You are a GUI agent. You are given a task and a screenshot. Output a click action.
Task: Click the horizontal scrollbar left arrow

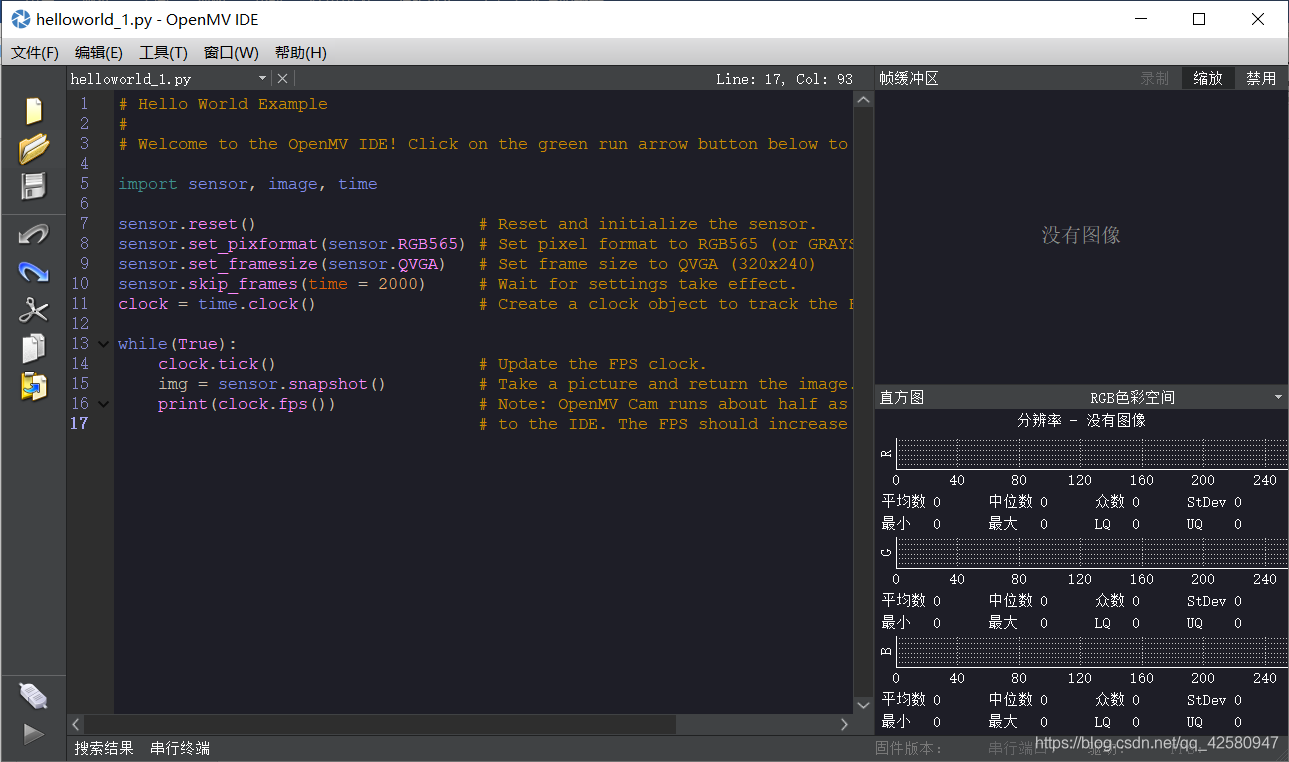(76, 724)
